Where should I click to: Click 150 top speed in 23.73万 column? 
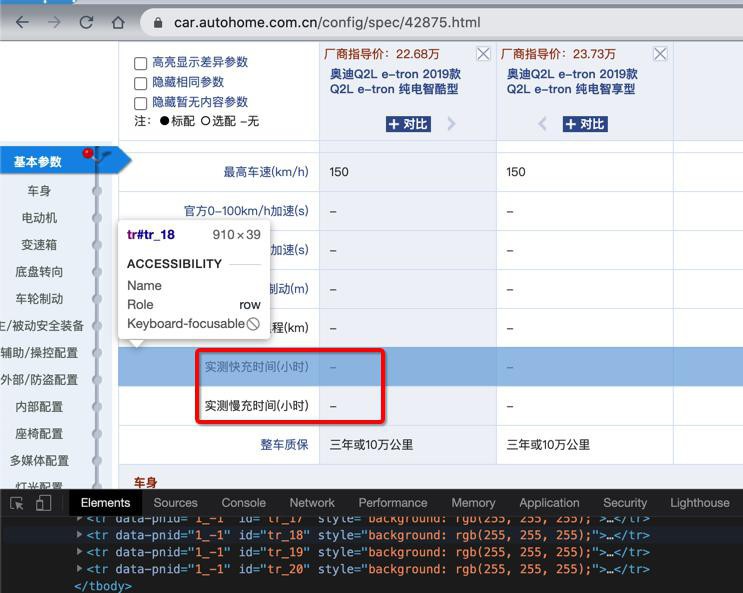tap(516, 172)
